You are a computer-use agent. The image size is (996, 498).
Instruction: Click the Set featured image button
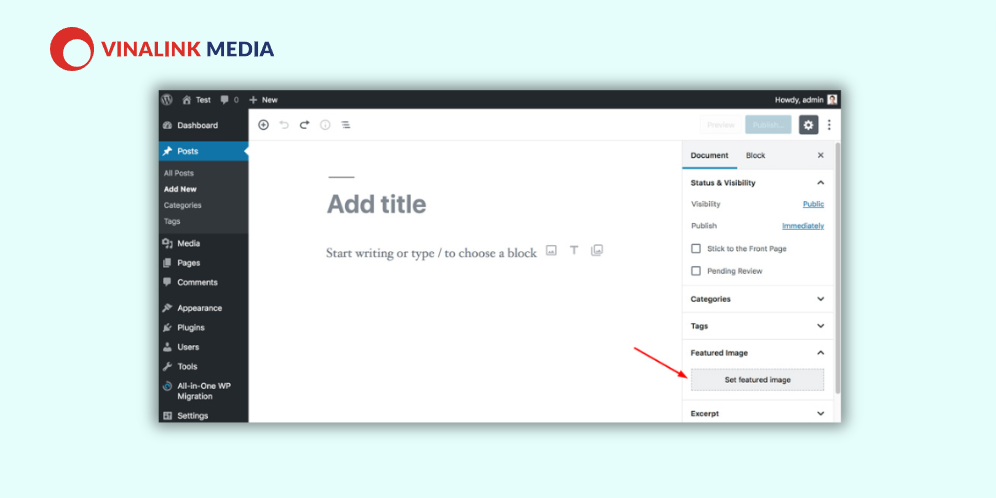coord(757,380)
